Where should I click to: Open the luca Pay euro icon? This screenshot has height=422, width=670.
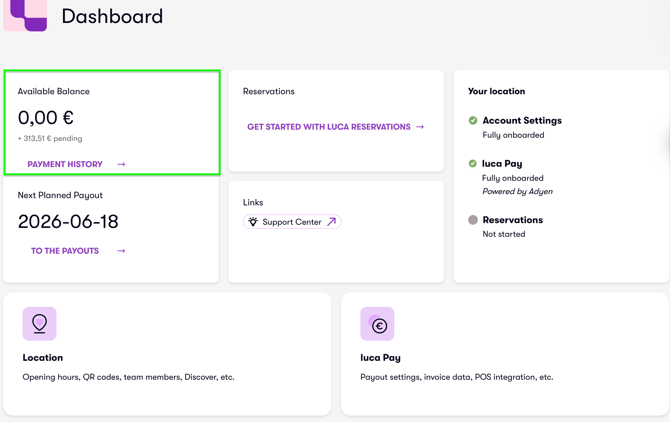[377, 324]
